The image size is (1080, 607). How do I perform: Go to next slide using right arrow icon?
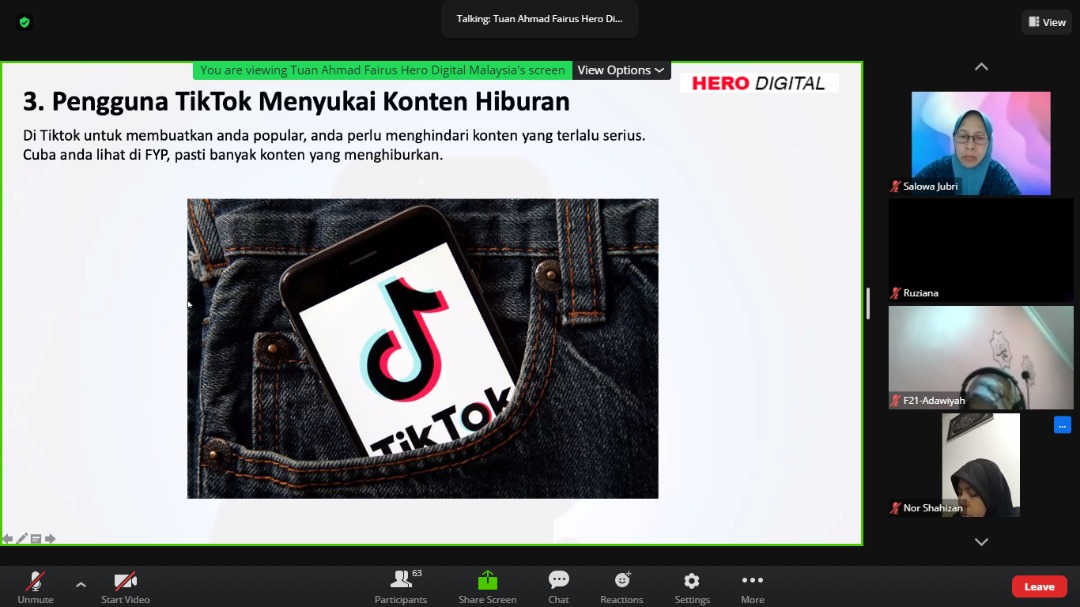[50, 539]
